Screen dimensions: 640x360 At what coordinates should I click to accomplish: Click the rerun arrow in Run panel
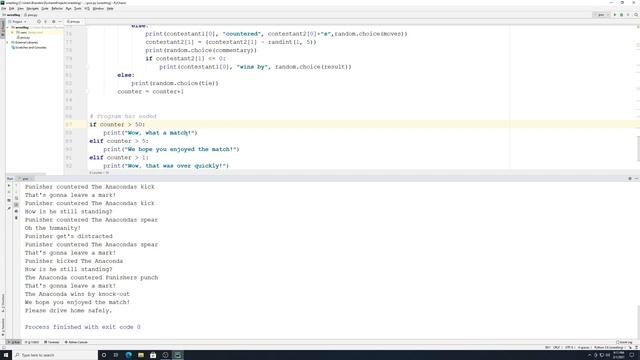[9, 185]
